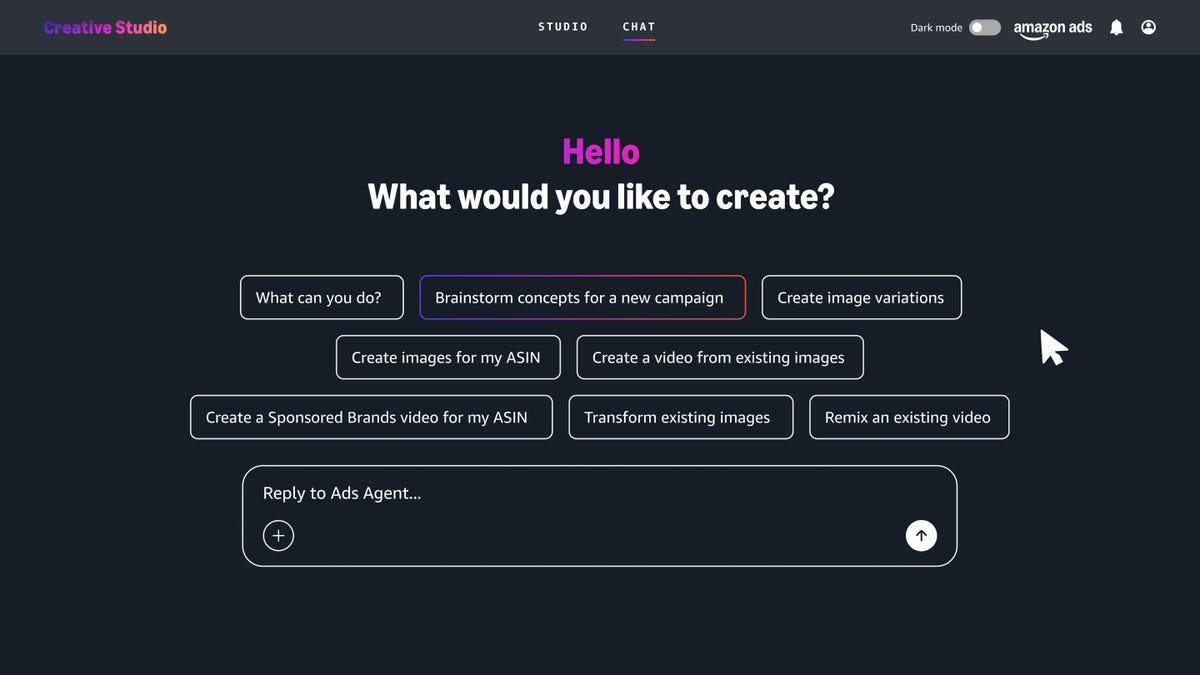Choose 'Create images for my ASIN'

click(447, 357)
